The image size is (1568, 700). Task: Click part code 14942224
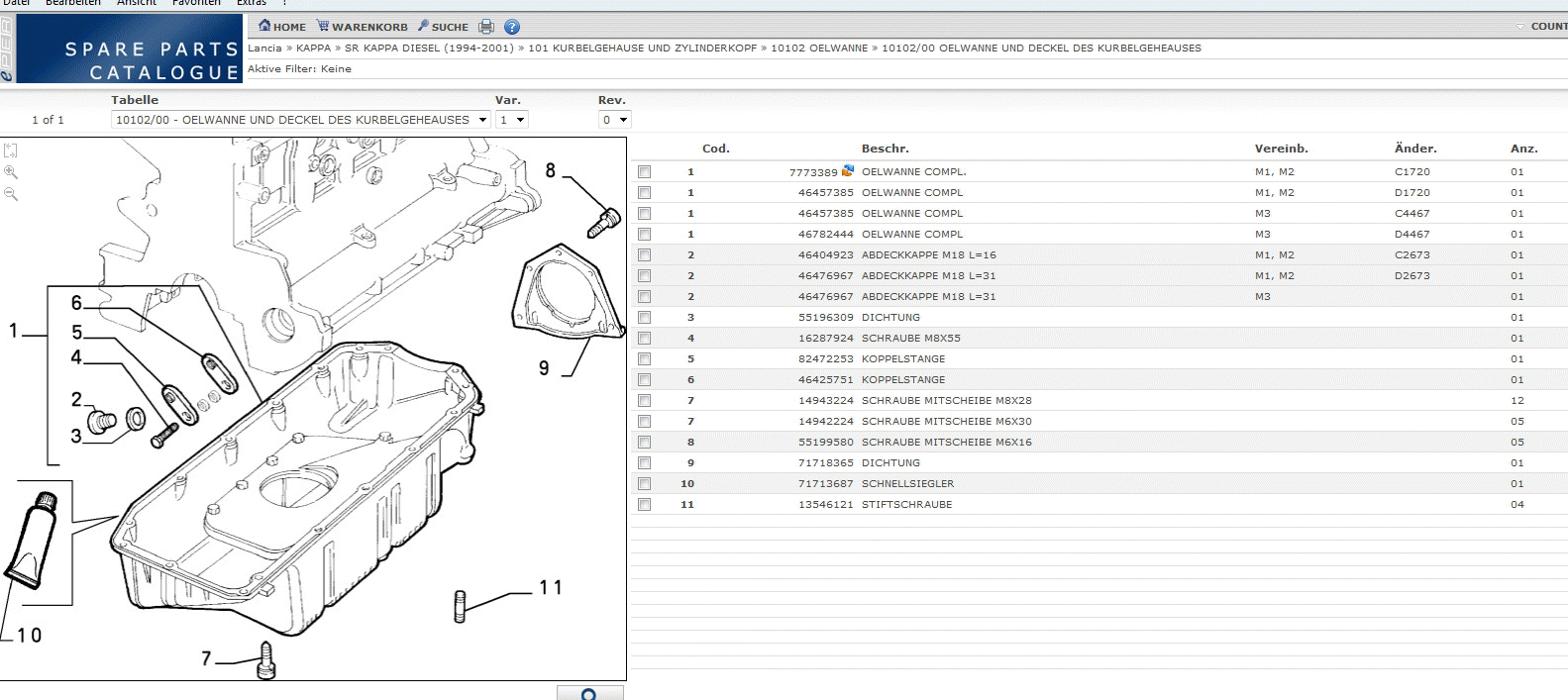825,422
